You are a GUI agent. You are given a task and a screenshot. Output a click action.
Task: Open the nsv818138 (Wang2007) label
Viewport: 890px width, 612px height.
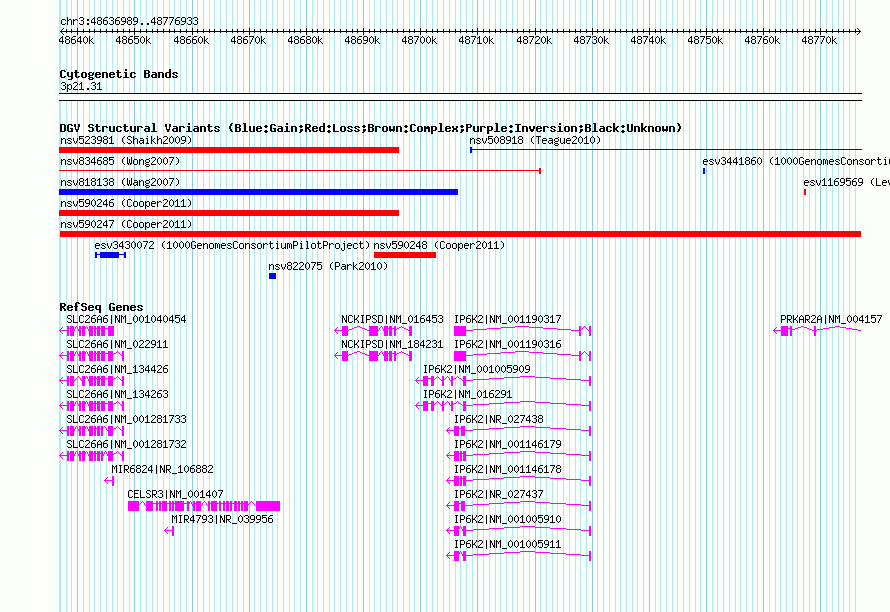pos(120,182)
